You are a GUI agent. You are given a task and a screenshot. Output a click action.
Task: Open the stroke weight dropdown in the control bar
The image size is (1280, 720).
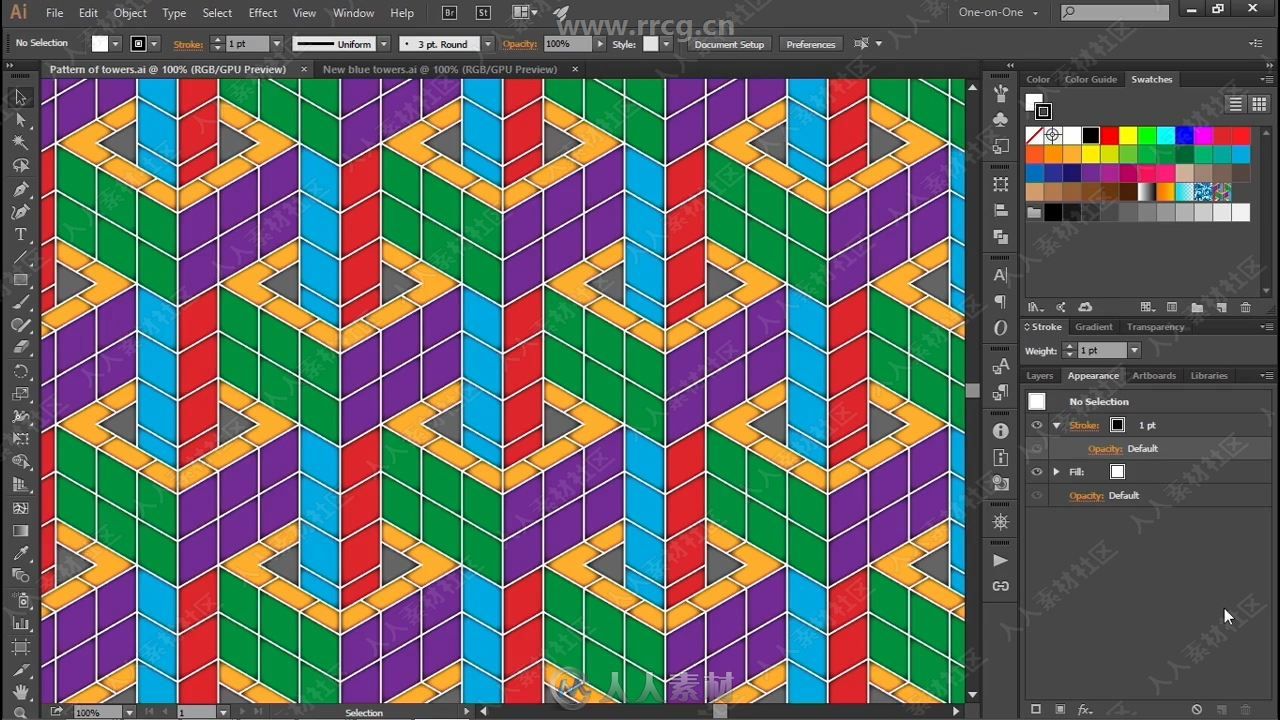(277, 44)
